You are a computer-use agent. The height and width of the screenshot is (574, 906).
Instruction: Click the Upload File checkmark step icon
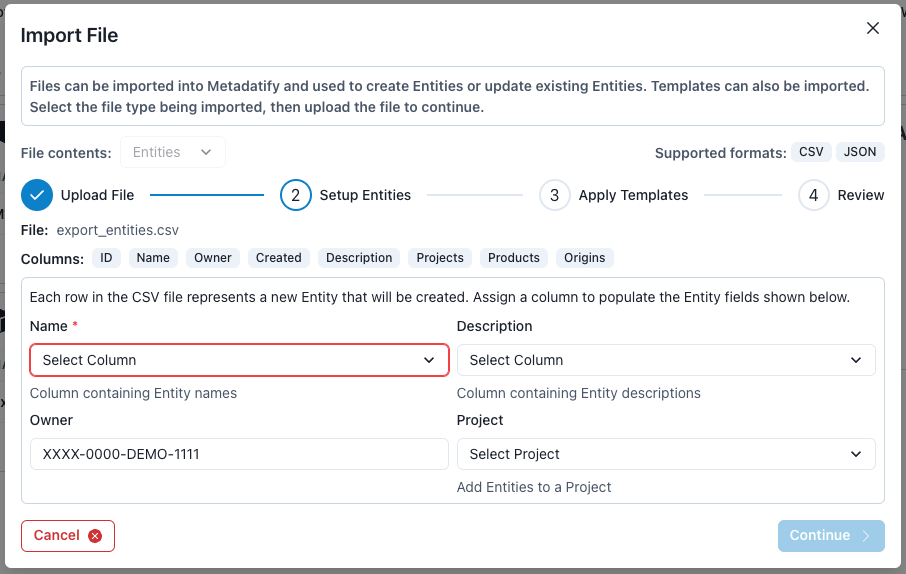[x=37, y=195]
